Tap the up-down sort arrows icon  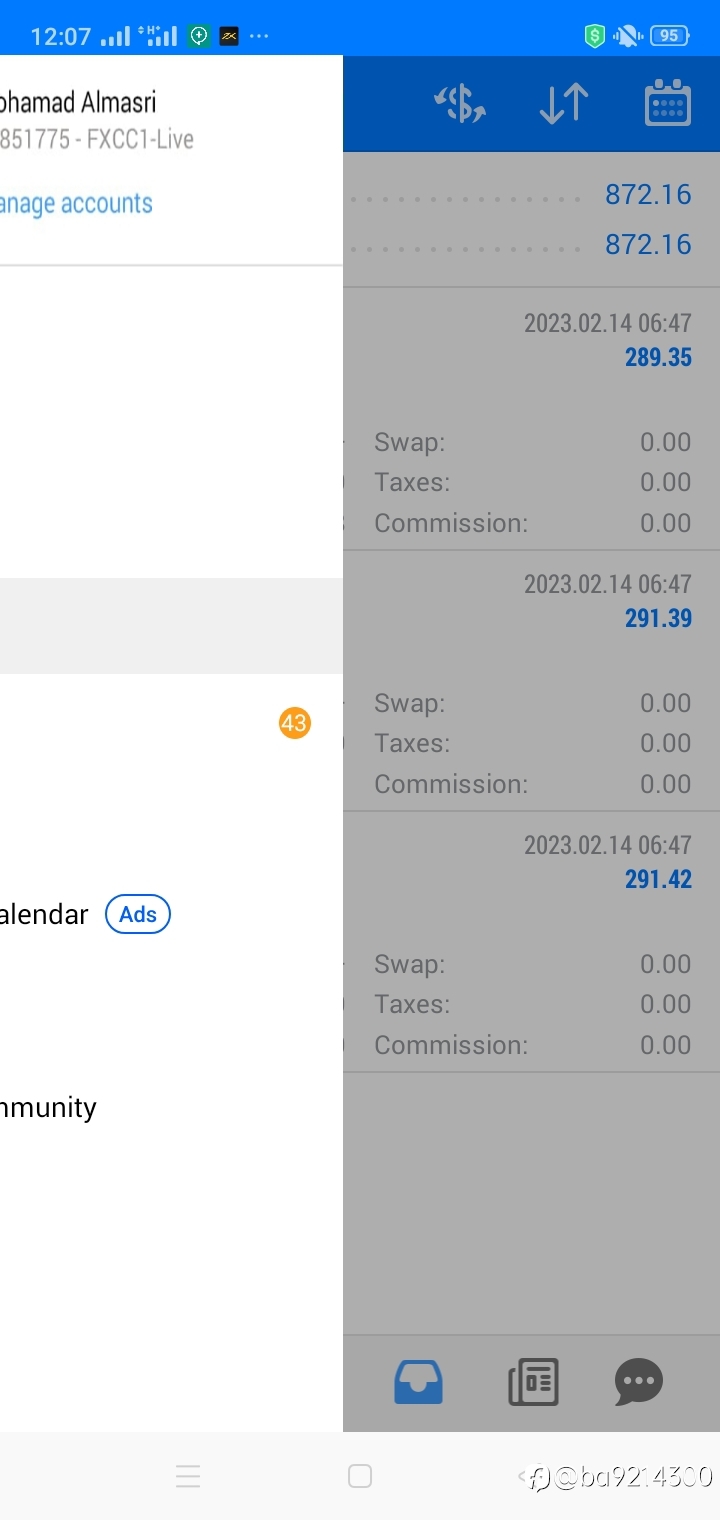pyautogui.click(x=564, y=104)
